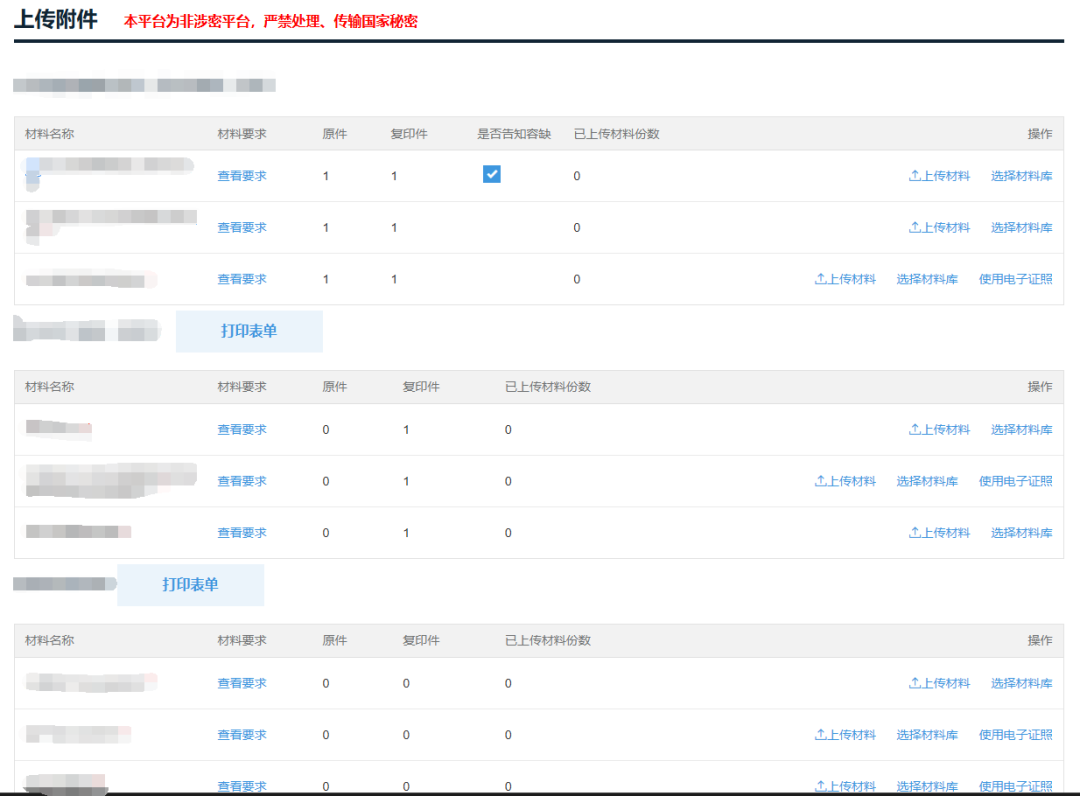View 查看要求 in second table's 电子证照 row
The width and height of the screenshot is (1080, 796).
pos(242,481)
